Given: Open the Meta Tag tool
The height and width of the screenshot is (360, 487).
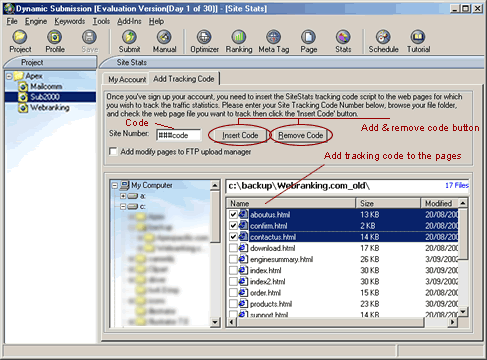Looking at the screenshot, I should (274, 41).
